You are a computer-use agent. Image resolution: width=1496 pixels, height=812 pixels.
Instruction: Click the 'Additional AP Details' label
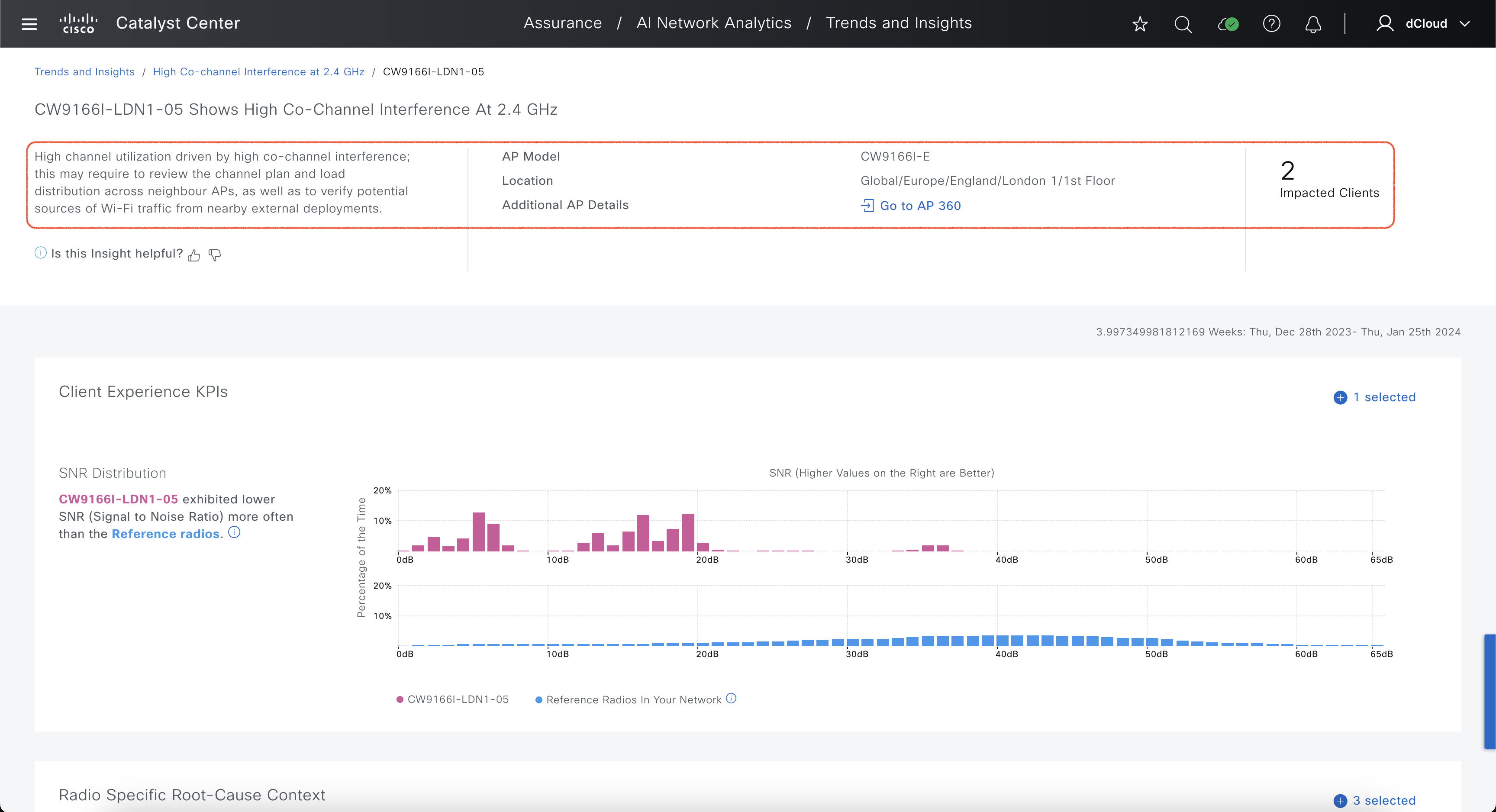pos(565,205)
